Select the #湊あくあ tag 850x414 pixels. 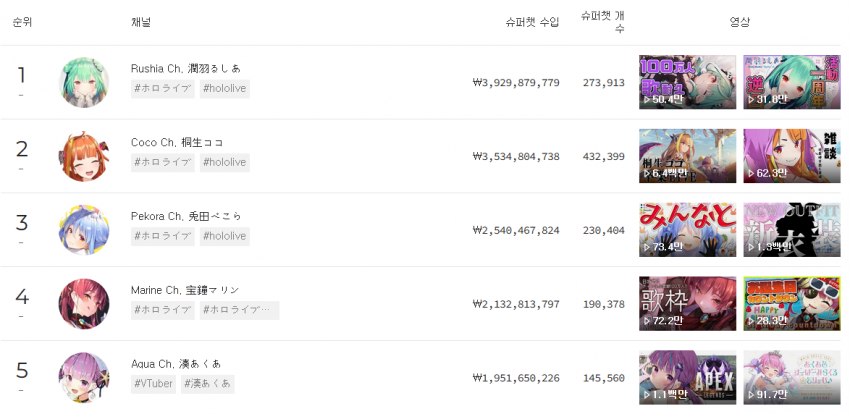pyautogui.click(x=208, y=384)
